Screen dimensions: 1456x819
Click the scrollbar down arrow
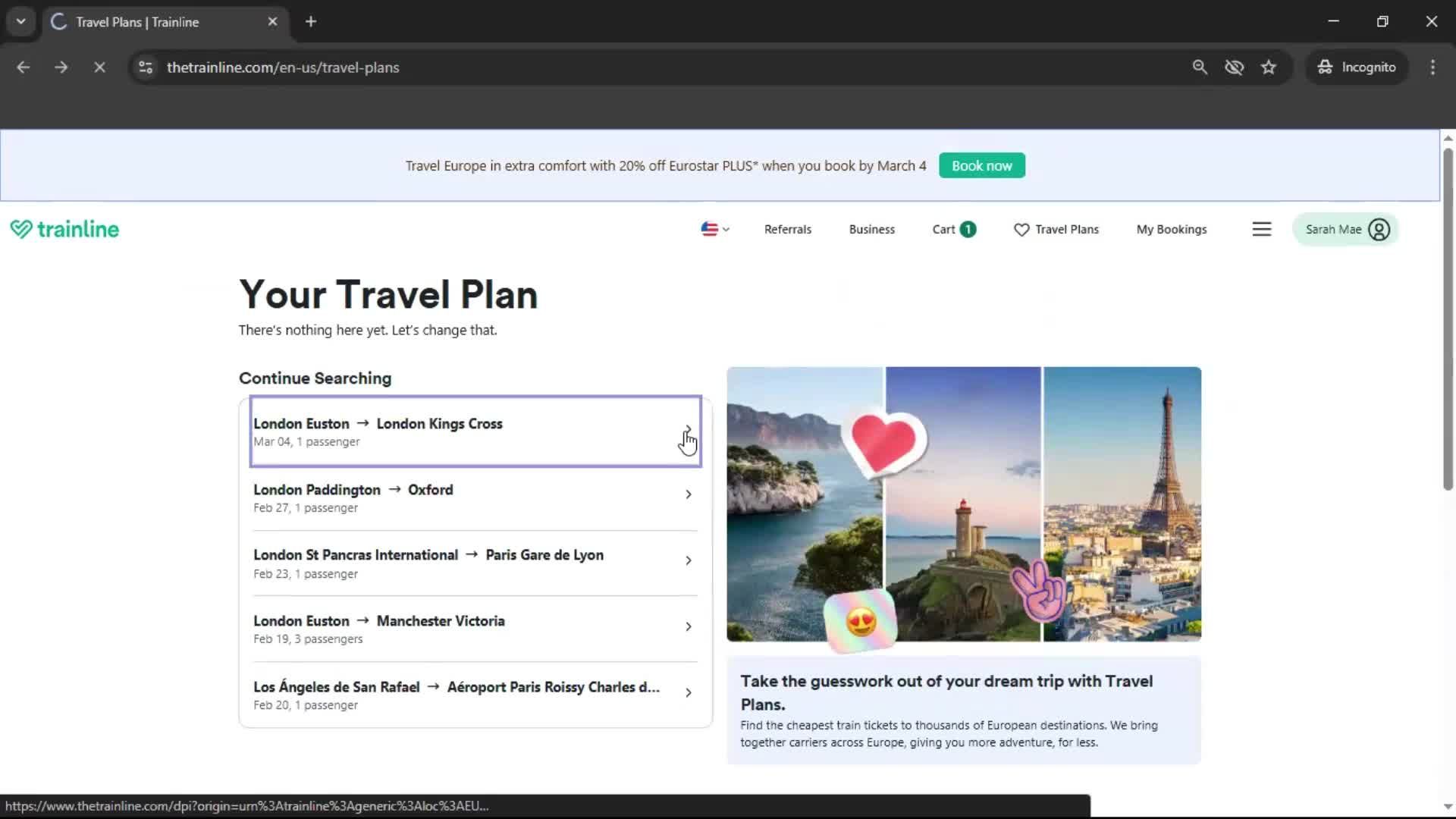[x=1448, y=806]
